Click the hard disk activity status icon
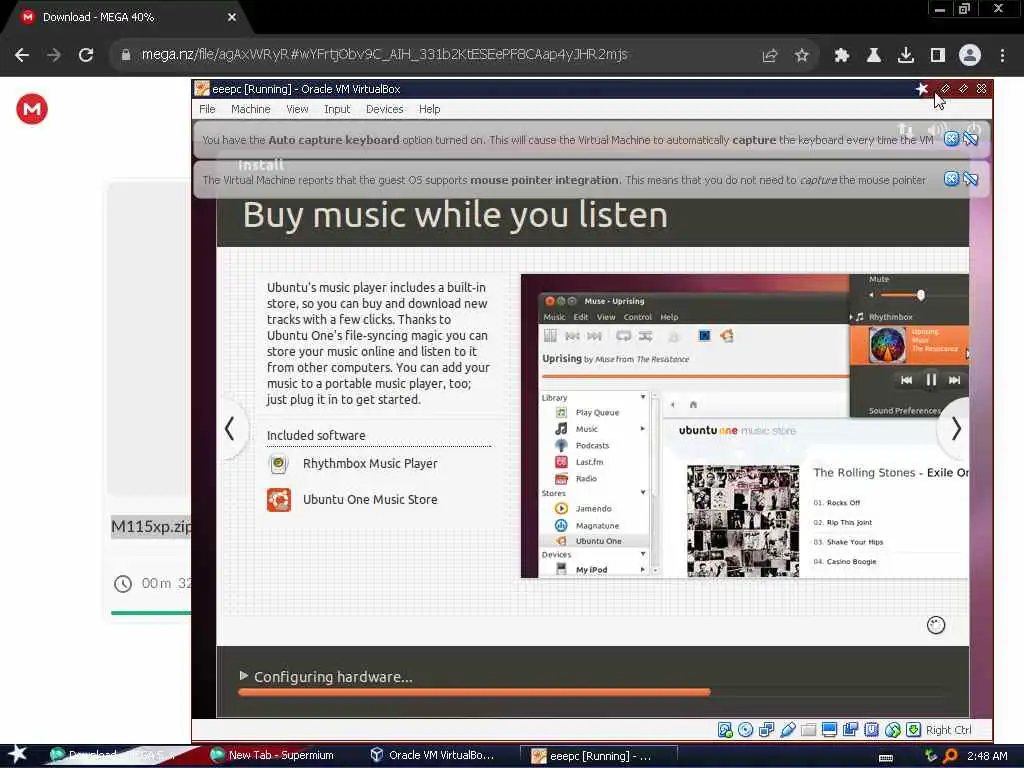The width and height of the screenshot is (1024, 768). [725, 730]
